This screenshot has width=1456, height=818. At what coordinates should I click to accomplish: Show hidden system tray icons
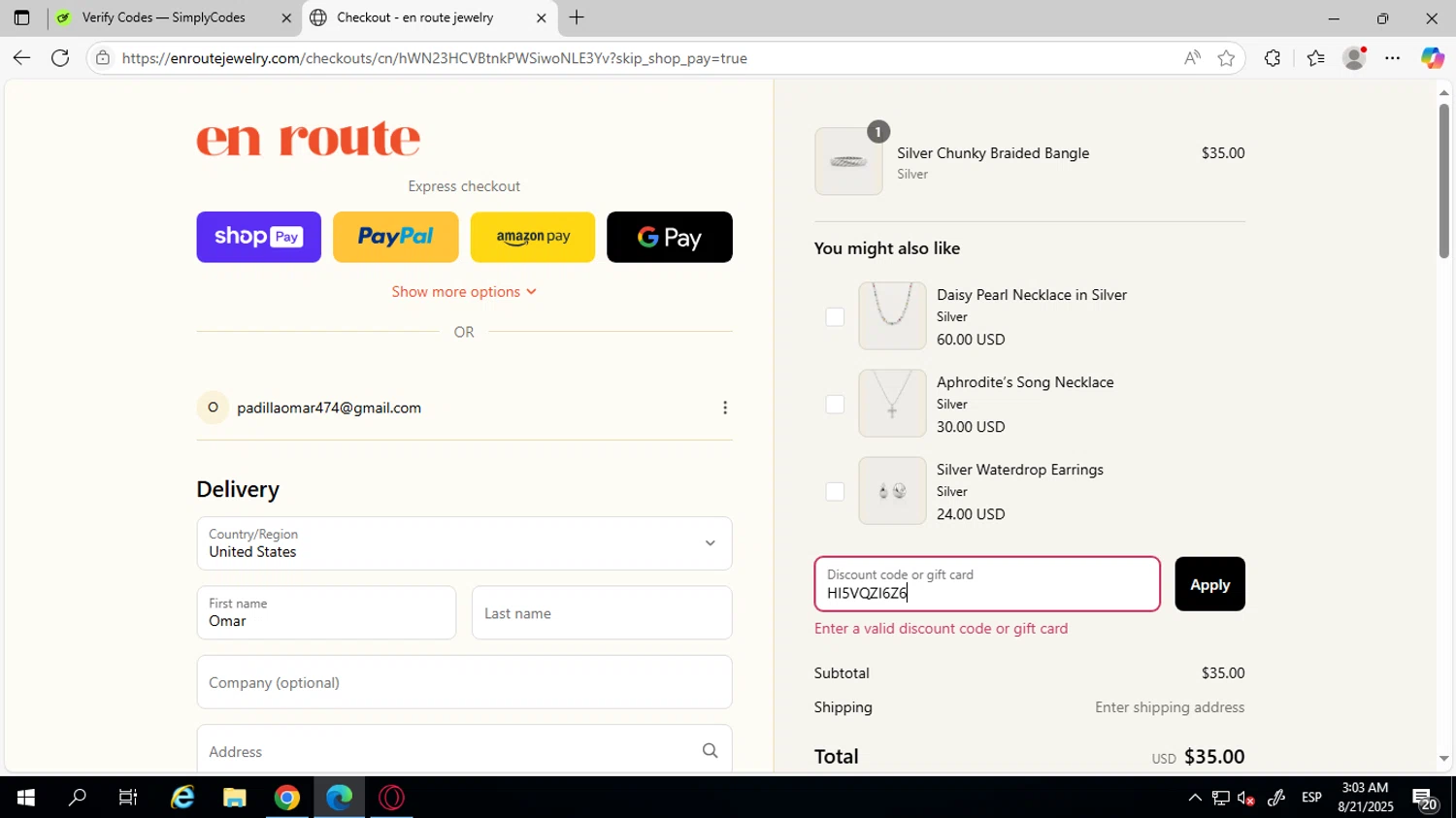point(1195,798)
